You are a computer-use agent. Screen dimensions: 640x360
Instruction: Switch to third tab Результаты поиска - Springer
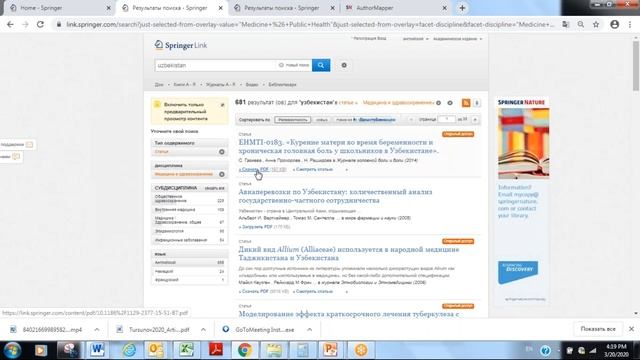point(284,8)
